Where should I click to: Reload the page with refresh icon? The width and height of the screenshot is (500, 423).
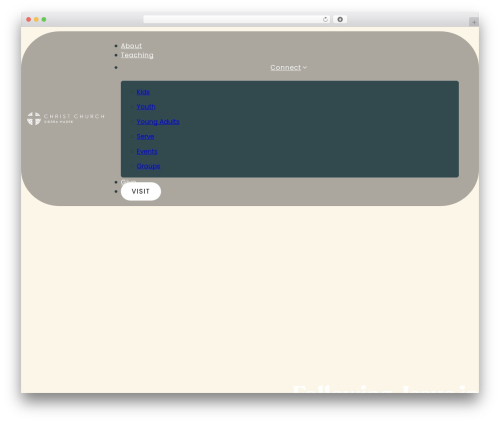325,19
